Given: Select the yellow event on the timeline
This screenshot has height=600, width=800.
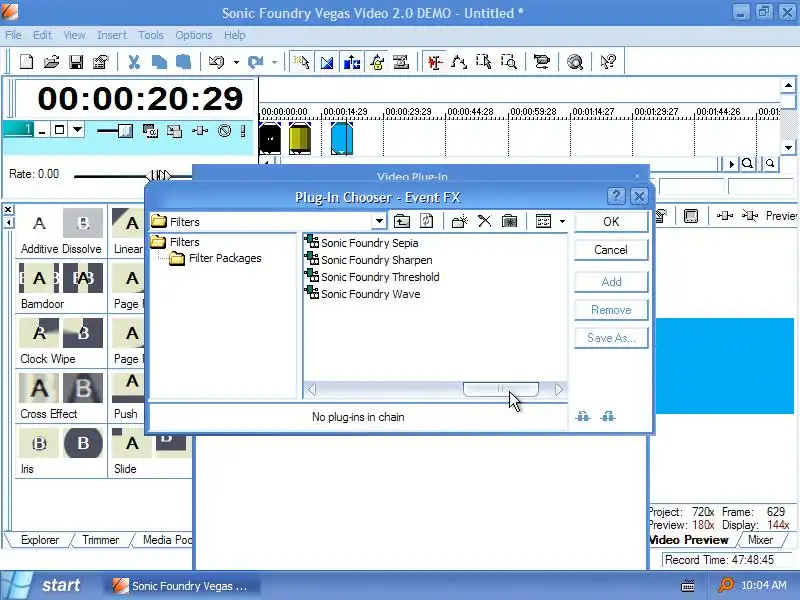Looking at the screenshot, I should pos(300,138).
